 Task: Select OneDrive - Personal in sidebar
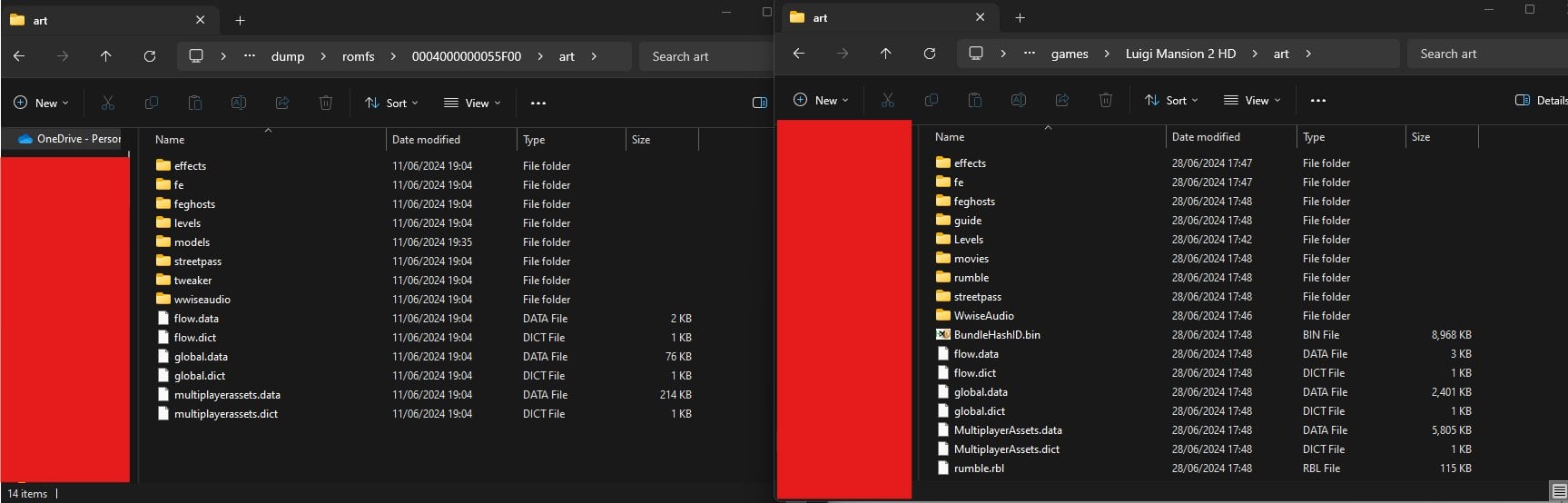(x=71, y=139)
